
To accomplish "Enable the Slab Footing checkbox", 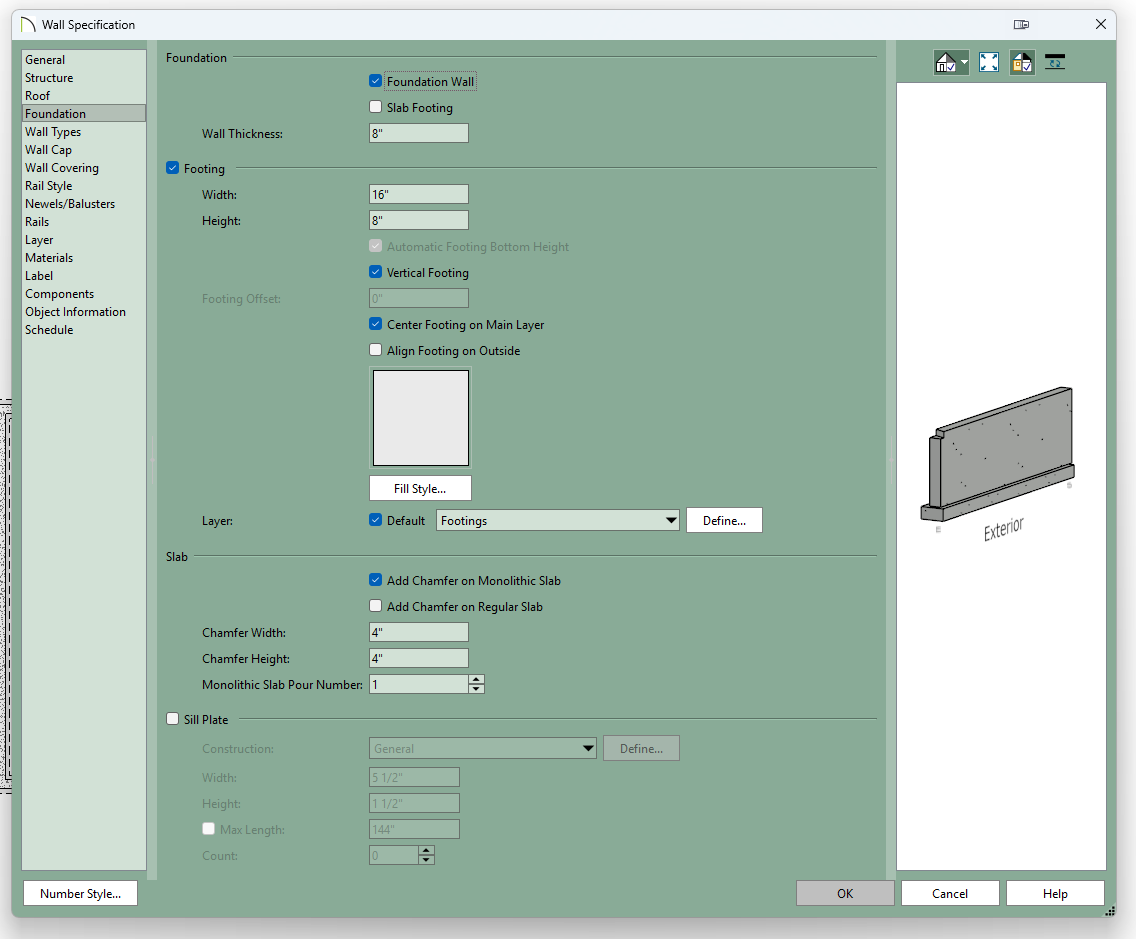I will (x=376, y=107).
